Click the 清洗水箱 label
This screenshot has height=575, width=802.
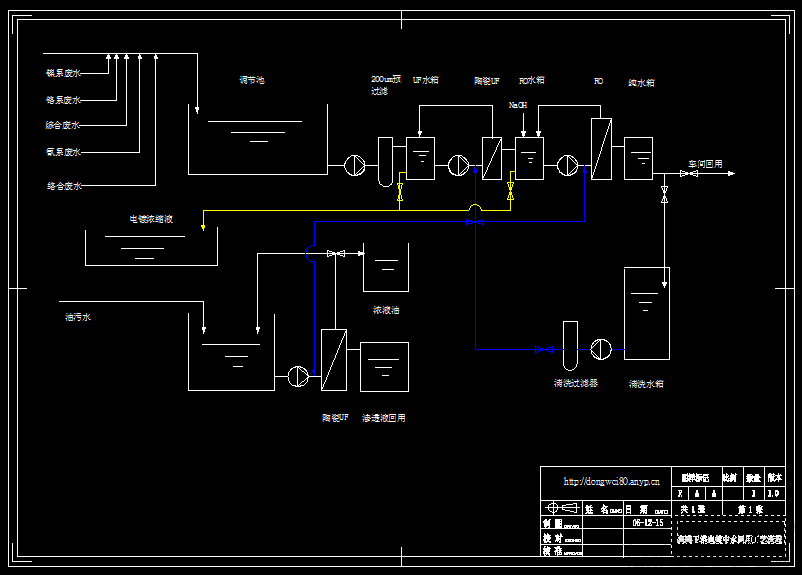coord(646,384)
